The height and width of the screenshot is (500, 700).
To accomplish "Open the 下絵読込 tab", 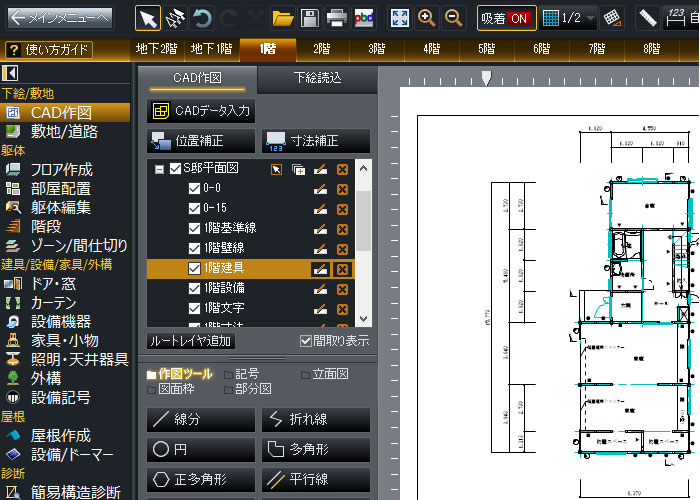I will [317, 80].
